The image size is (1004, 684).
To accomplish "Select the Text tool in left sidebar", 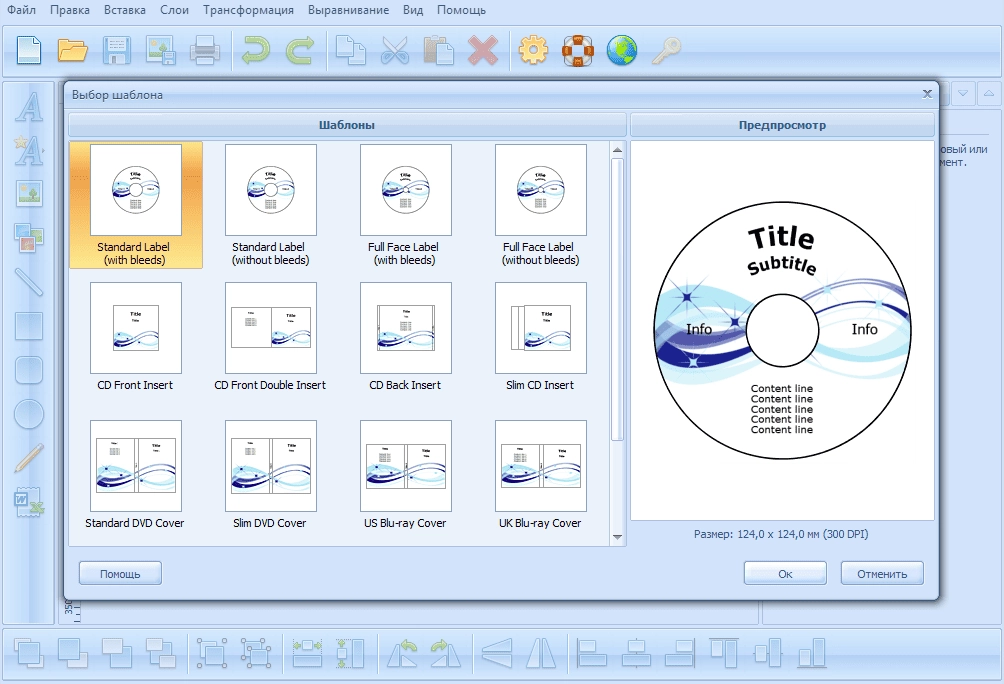I will (29, 107).
